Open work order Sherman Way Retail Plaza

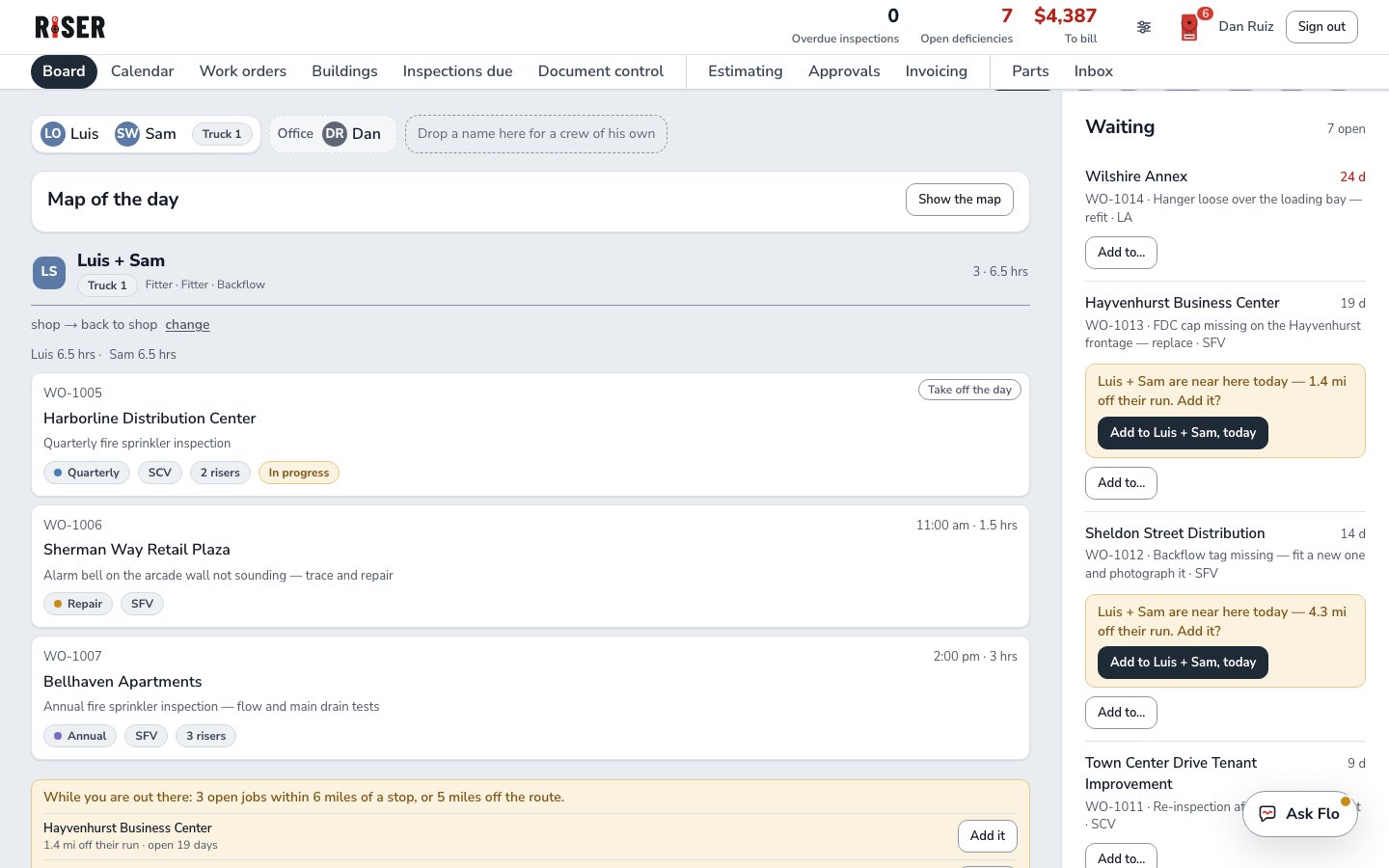[531, 566]
